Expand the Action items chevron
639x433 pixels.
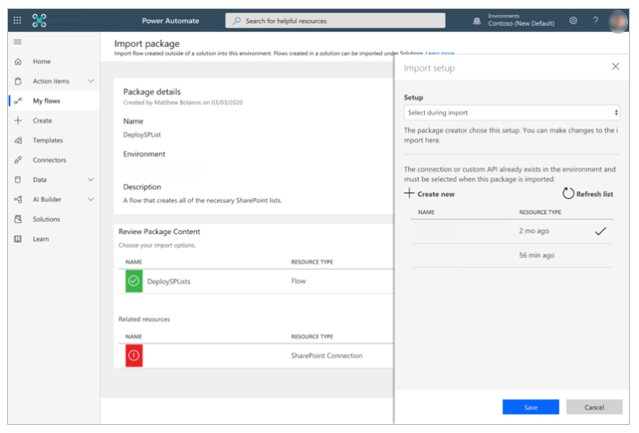(x=91, y=81)
